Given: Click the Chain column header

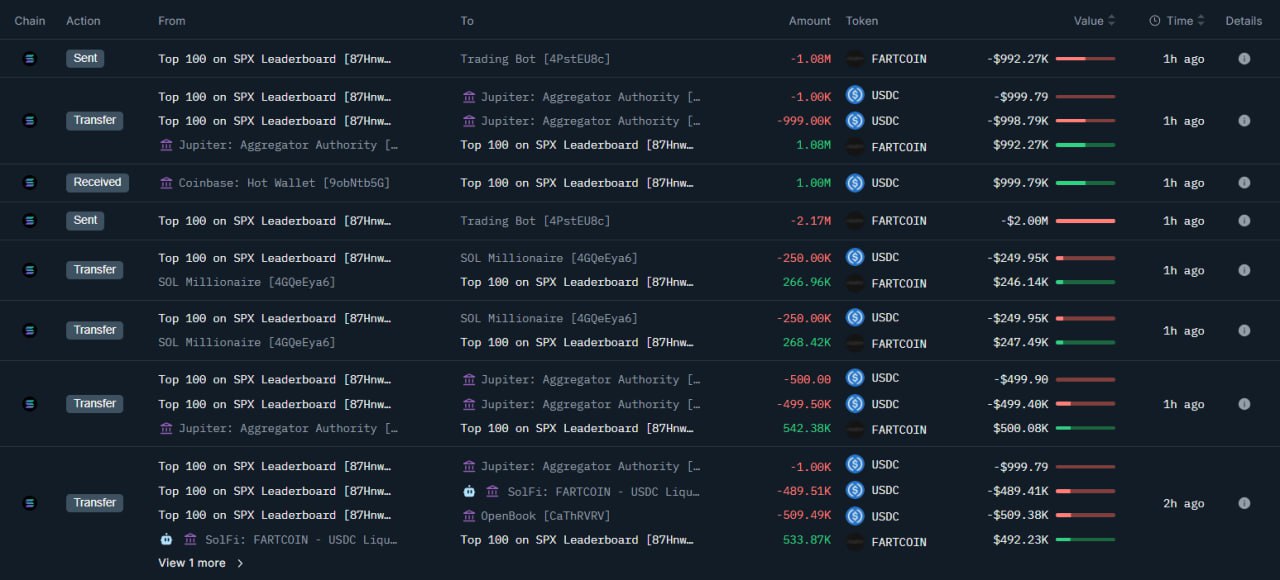Looking at the screenshot, I should (x=30, y=21).
